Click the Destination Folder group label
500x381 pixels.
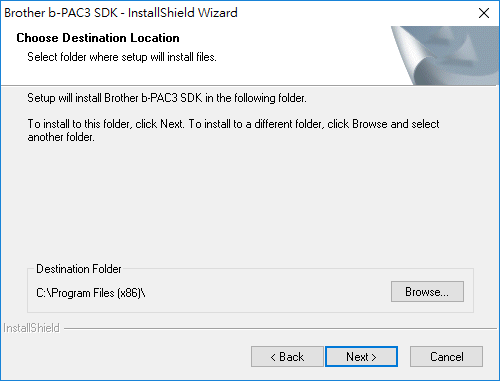pos(79,269)
